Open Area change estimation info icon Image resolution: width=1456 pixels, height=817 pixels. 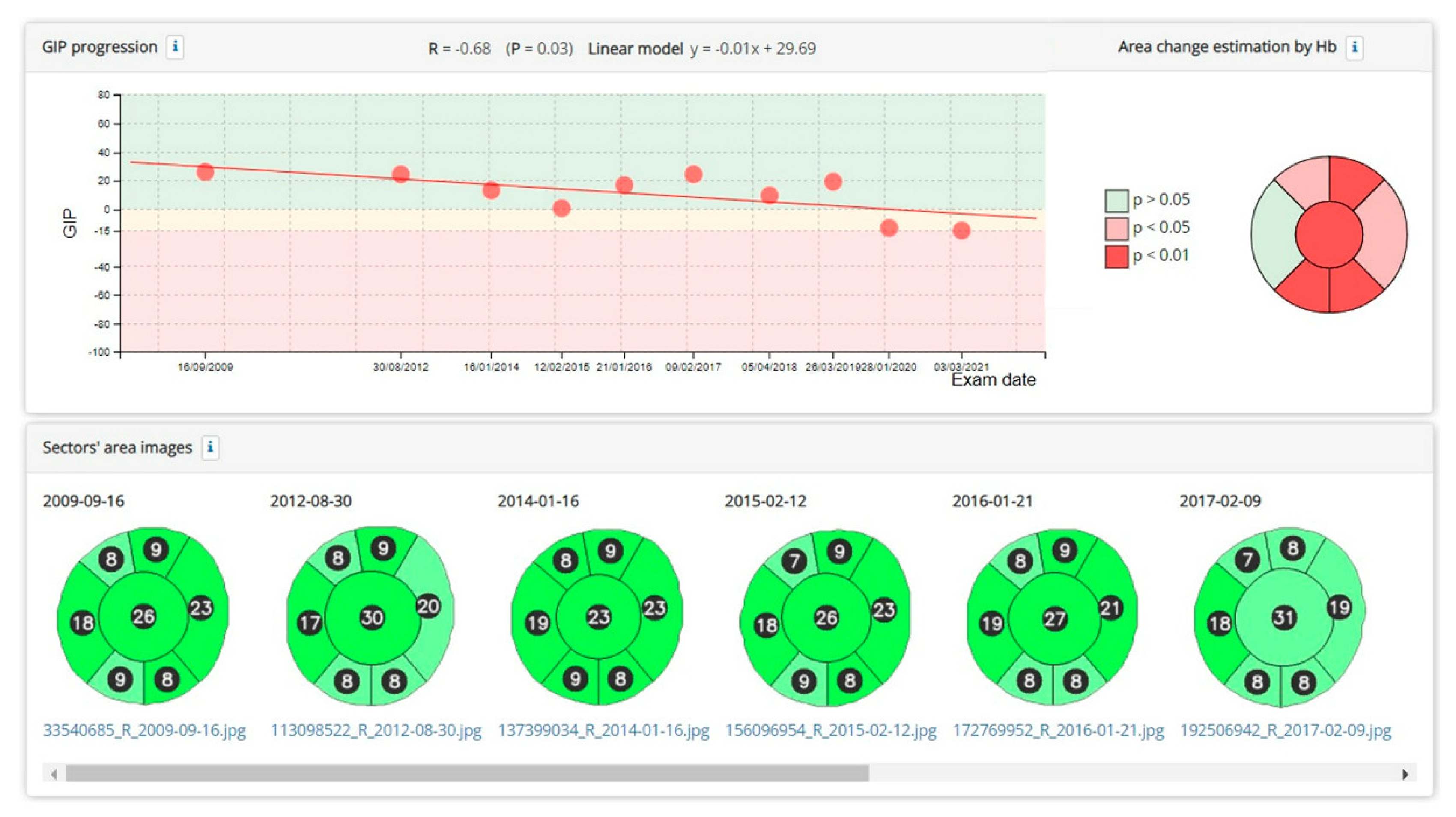click(x=1354, y=47)
